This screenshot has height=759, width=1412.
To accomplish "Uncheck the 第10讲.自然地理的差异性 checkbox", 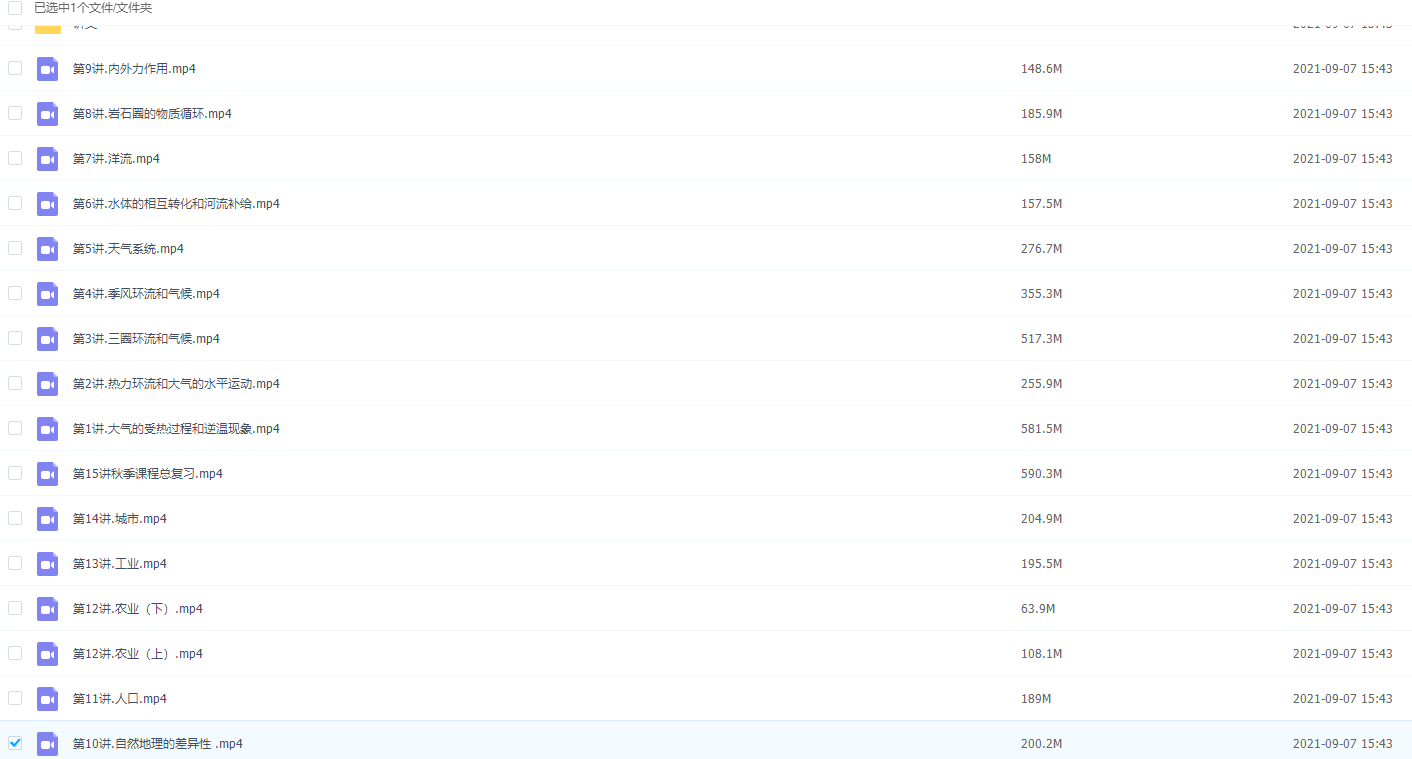I will coord(15,743).
